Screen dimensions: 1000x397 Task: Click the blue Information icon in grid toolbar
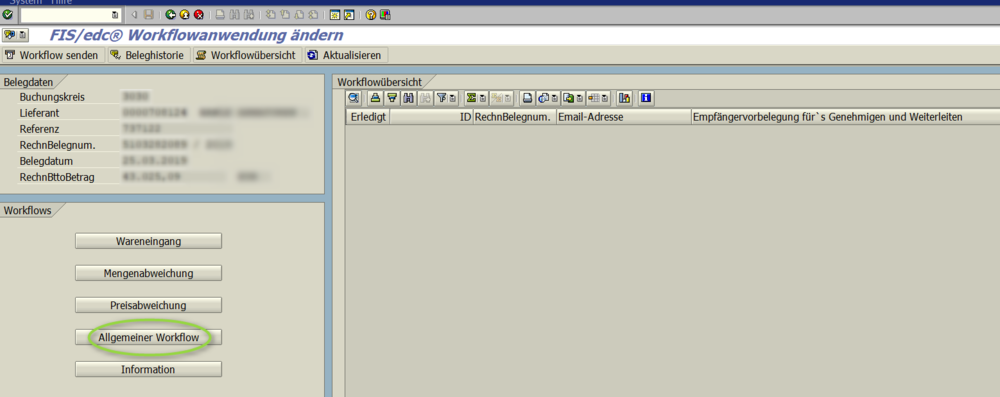pyautogui.click(x=646, y=98)
